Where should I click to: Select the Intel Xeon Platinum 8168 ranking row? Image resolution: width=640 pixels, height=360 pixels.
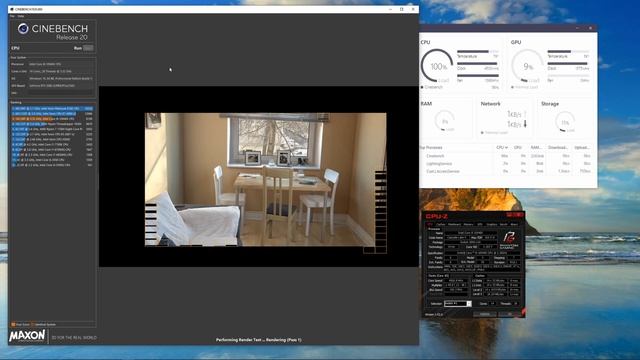click(x=52, y=109)
